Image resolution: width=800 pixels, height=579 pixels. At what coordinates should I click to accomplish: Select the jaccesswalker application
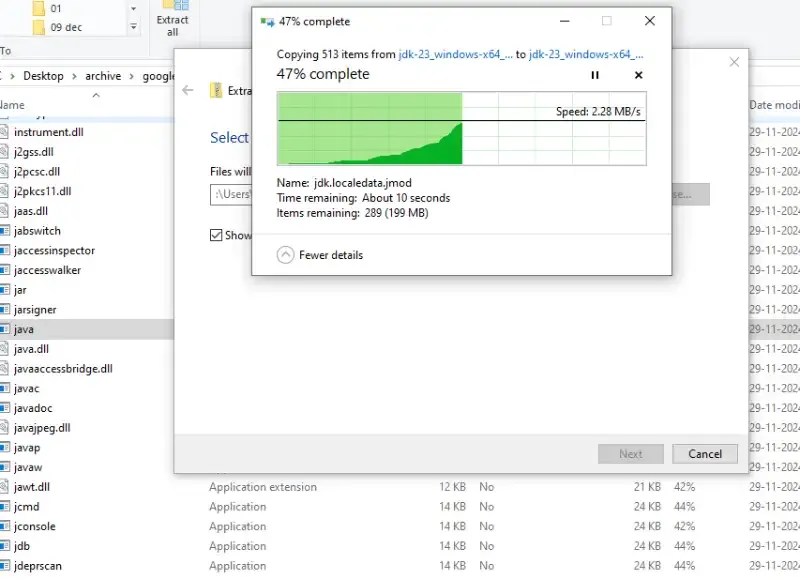tap(47, 270)
